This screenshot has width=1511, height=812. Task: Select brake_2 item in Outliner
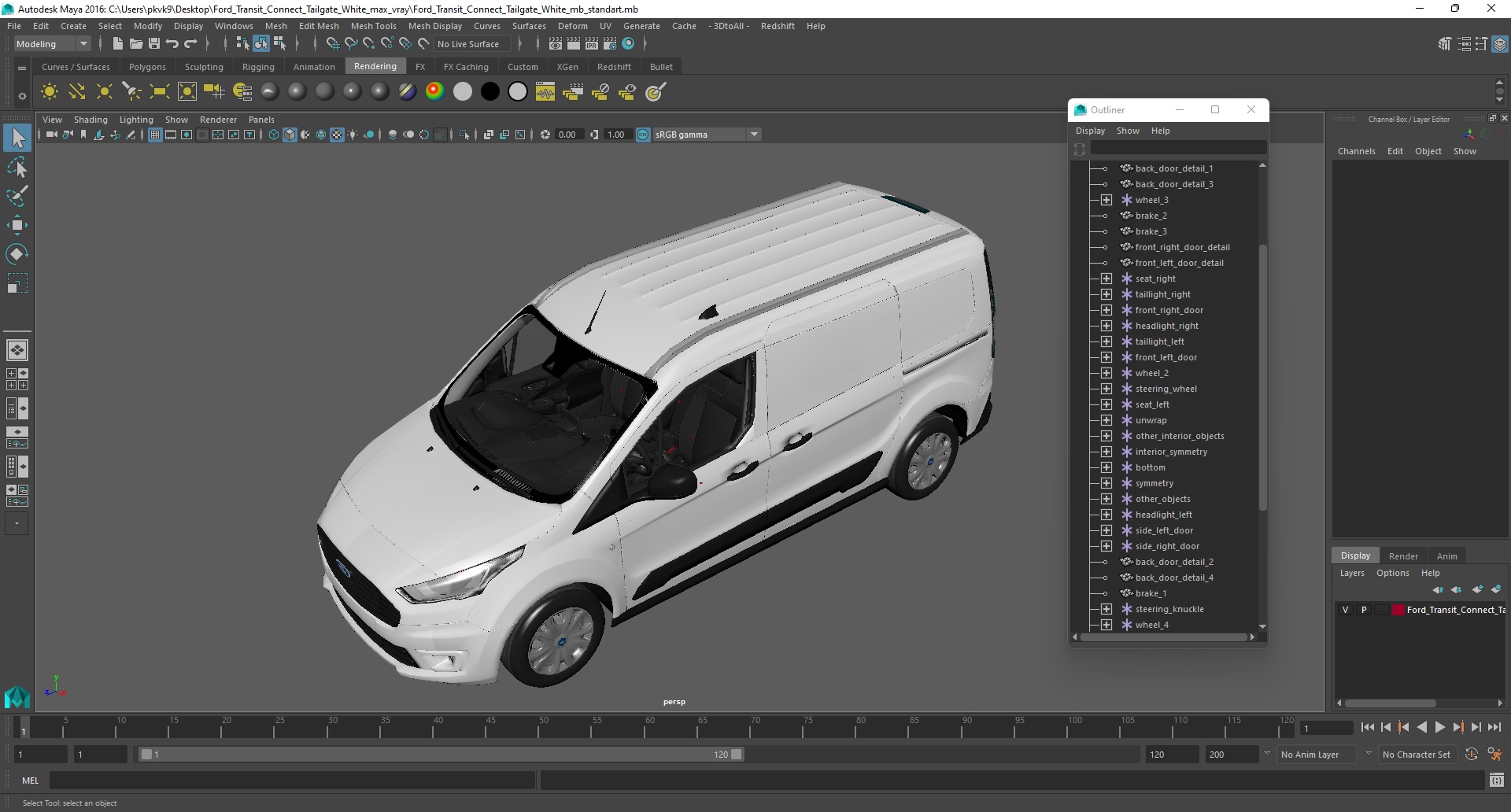[1151, 216]
